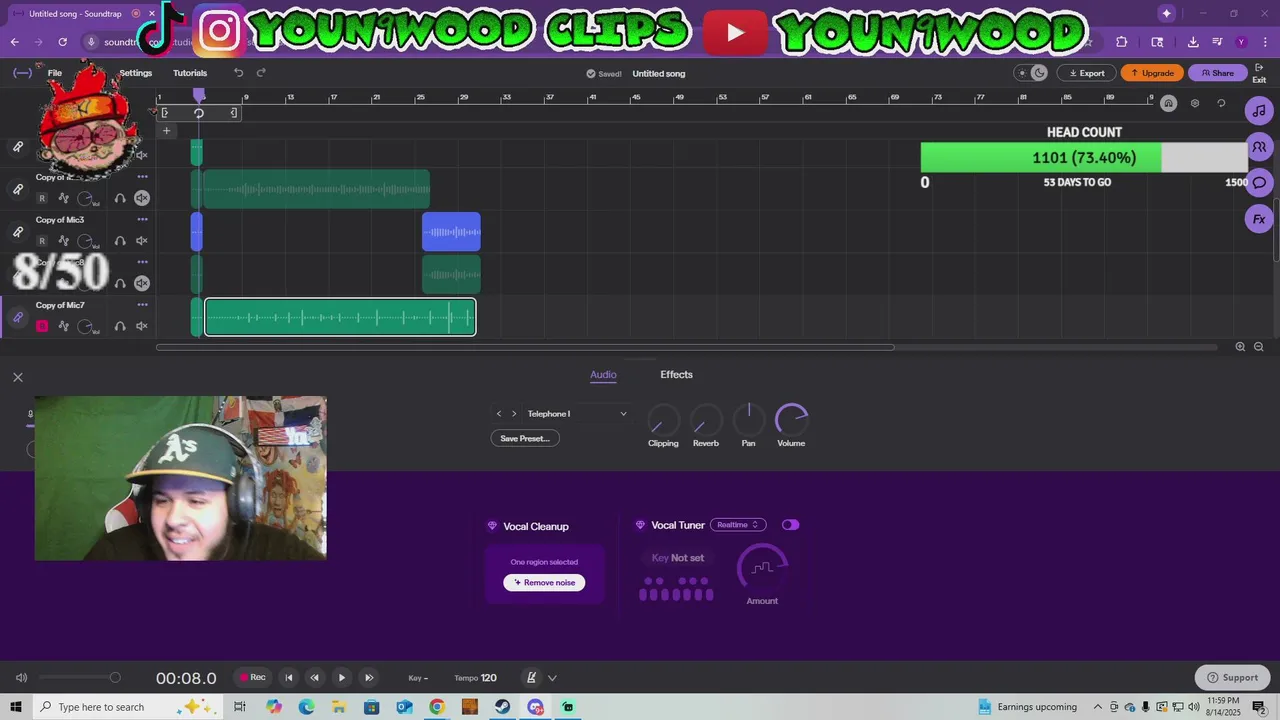Click the hexagon settings icon beside the magnet
1280x720 pixels.
1194,103
